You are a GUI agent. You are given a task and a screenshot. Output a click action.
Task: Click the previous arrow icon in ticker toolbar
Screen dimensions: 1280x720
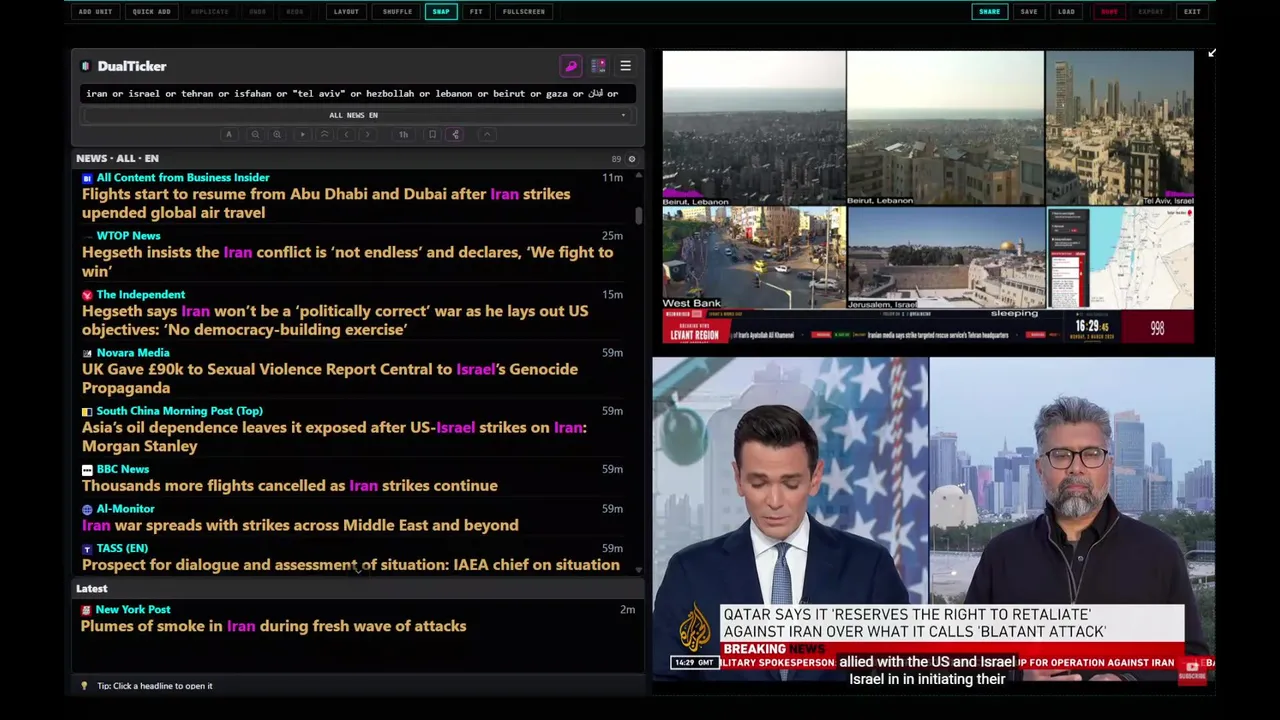[x=346, y=135]
